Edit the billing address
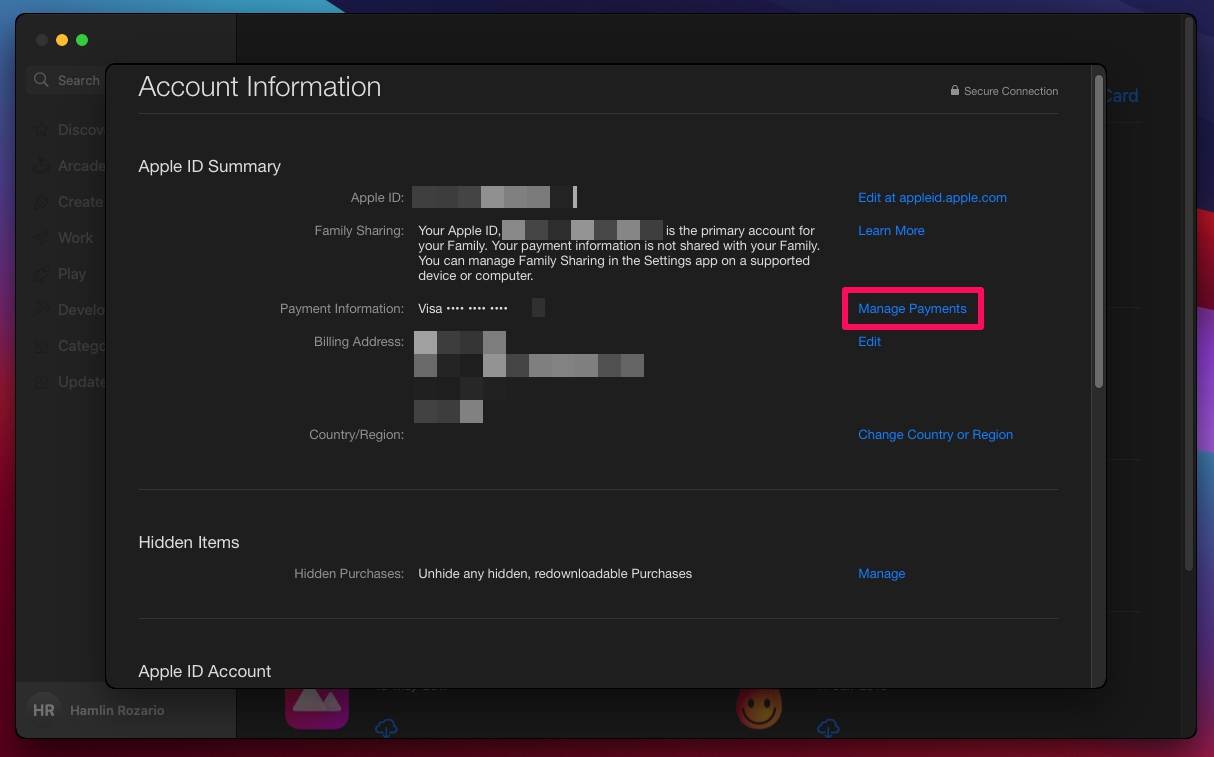This screenshot has height=757, width=1214. pos(869,342)
